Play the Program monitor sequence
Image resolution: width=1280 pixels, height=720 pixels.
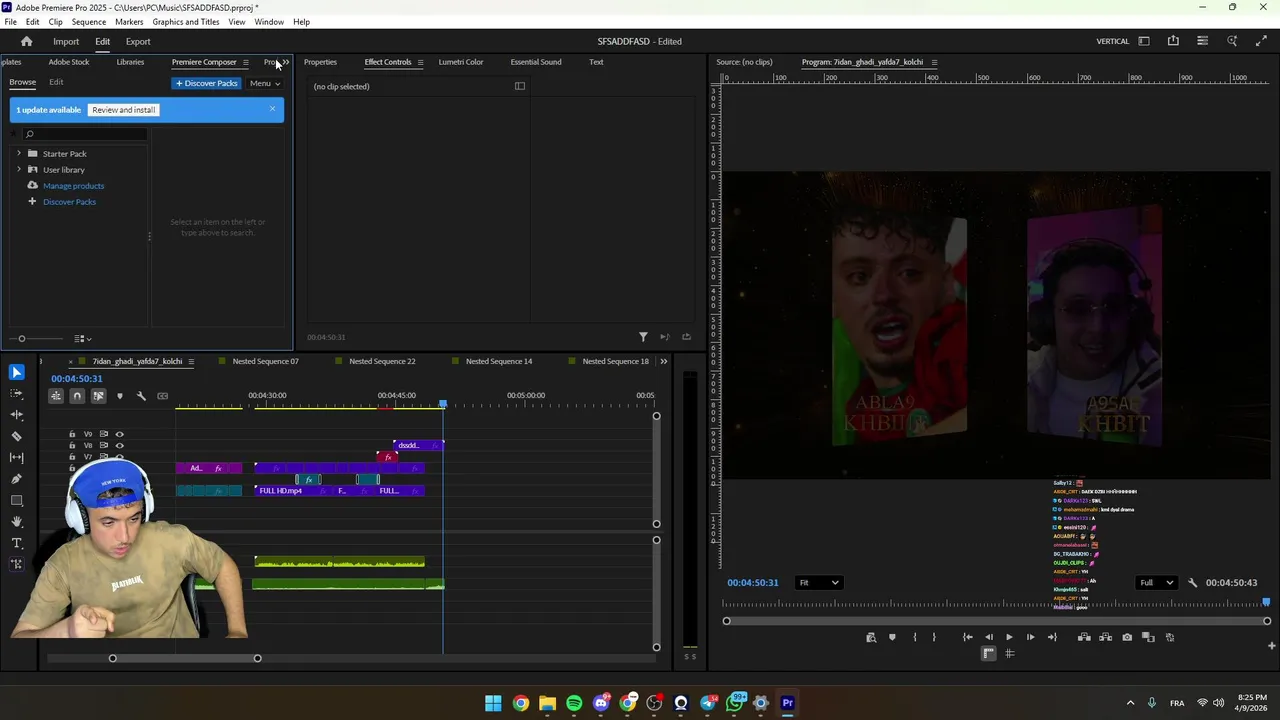[x=1009, y=637]
